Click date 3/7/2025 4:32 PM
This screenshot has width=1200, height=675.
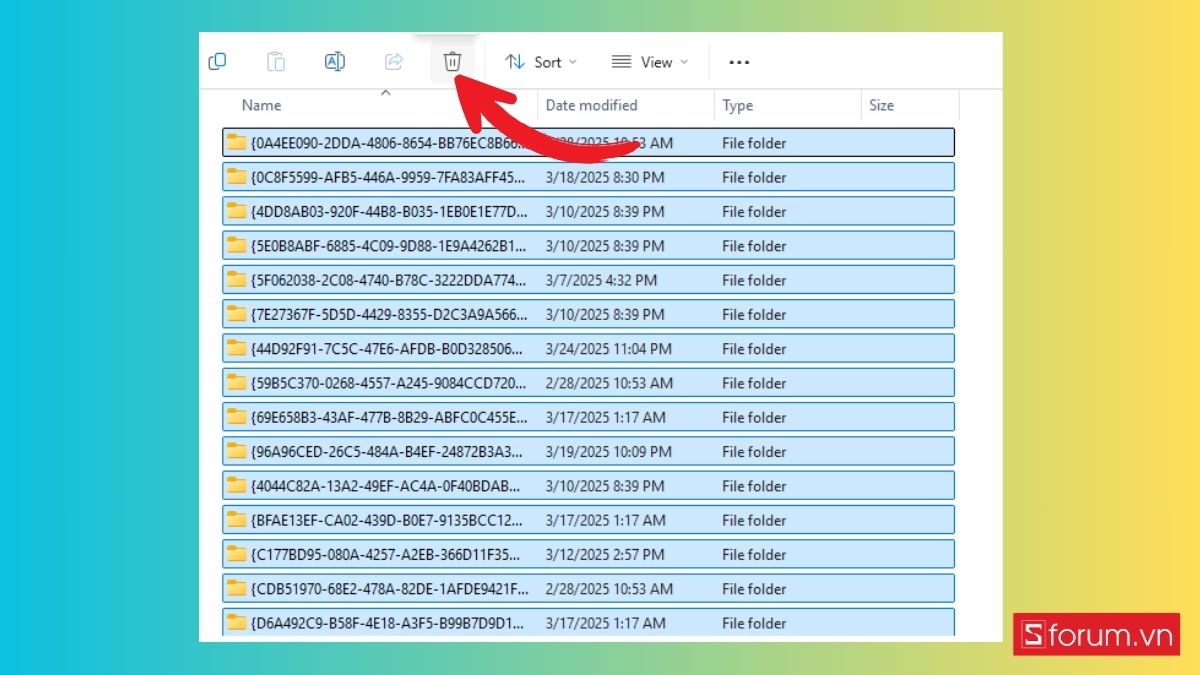[x=601, y=280]
